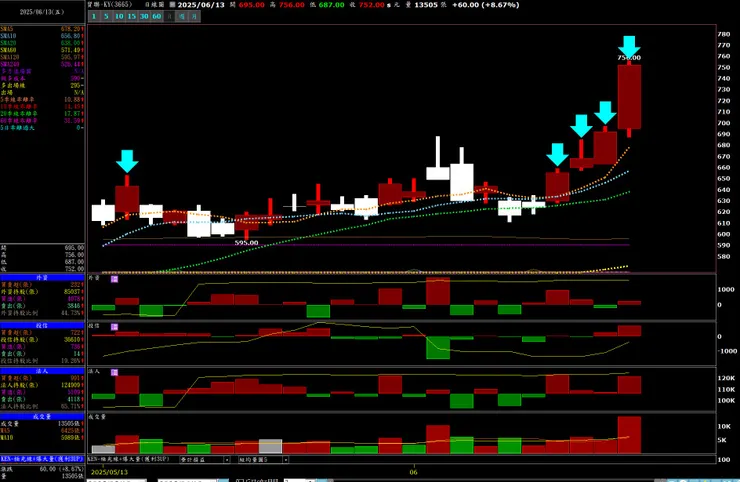This screenshot has width=740, height=482.
Task: Click the SMA5 row in the indicator list
Action: (x=42, y=29)
